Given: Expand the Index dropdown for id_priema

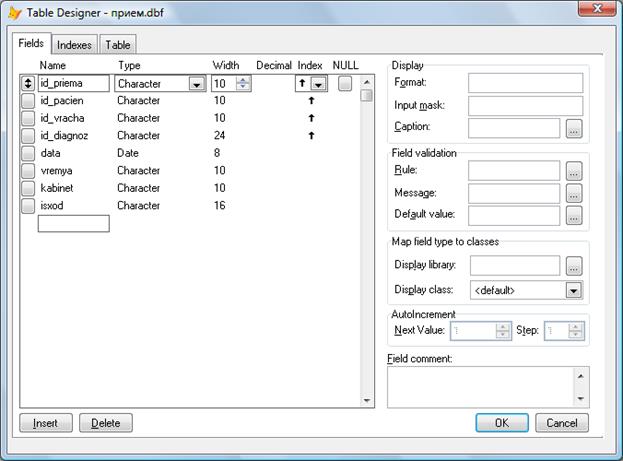Looking at the screenshot, I should coord(318,85).
